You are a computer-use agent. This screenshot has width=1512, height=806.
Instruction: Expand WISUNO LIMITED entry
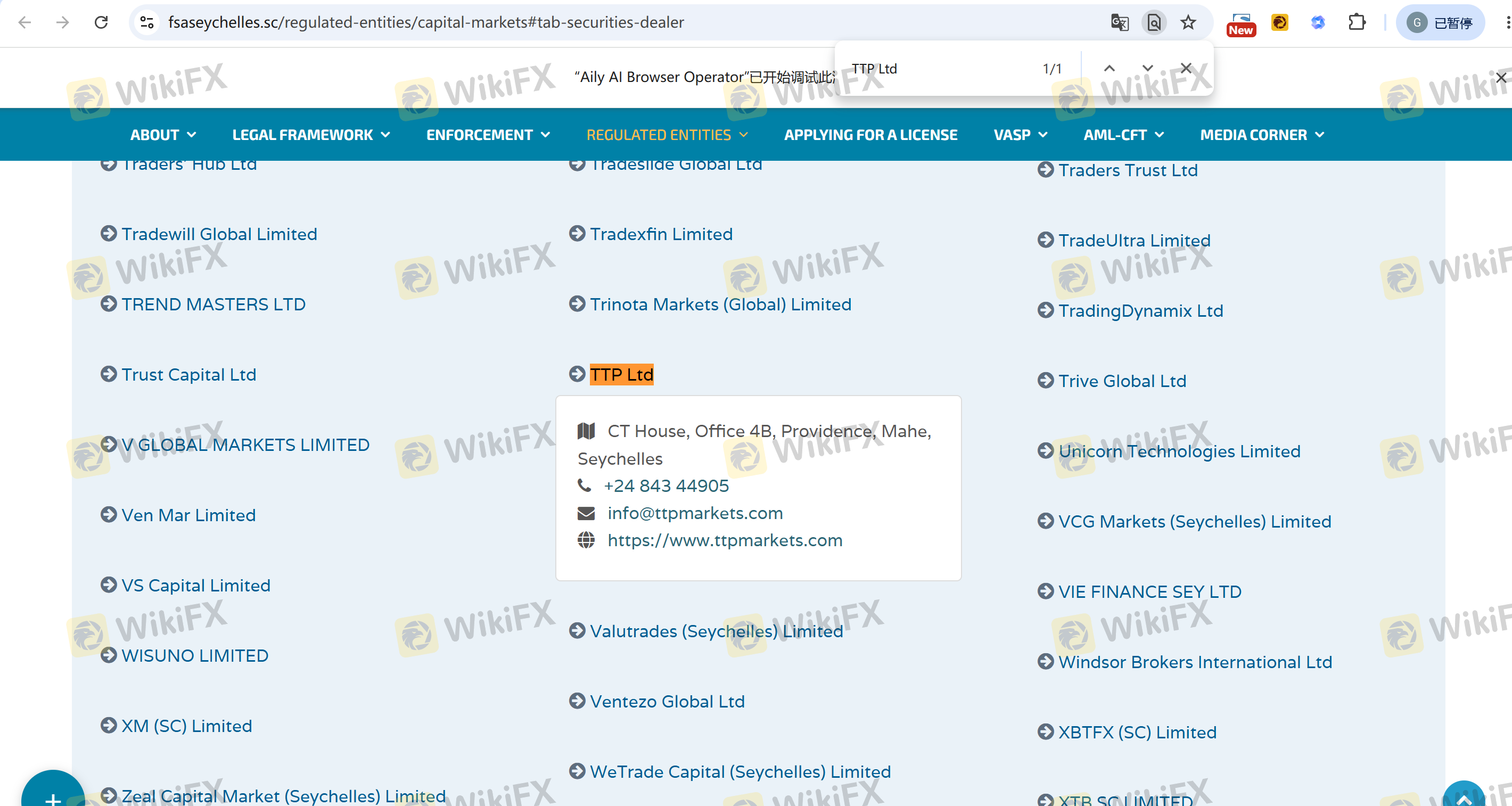195,655
